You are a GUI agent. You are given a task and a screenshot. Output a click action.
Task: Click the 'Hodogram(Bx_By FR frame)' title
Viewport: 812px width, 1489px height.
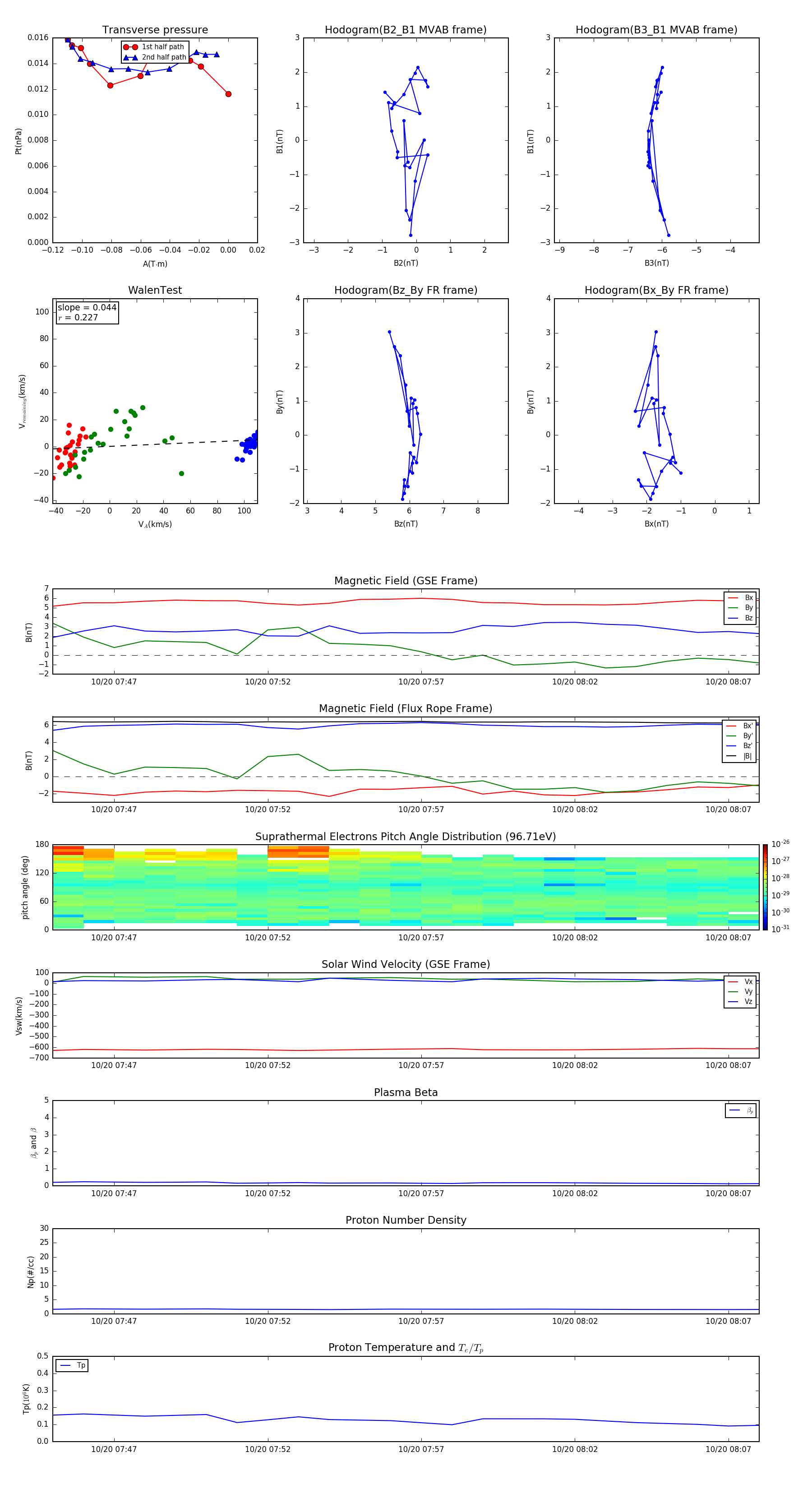coord(656,290)
